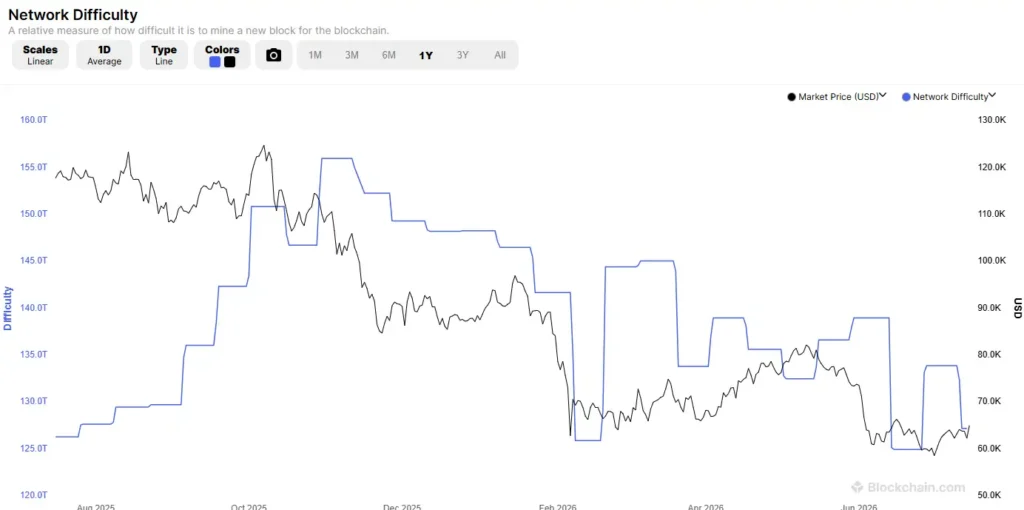Screen dimensions: 1024x510
Task: Click the black dot beside Market Price
Action: [792, 97]
